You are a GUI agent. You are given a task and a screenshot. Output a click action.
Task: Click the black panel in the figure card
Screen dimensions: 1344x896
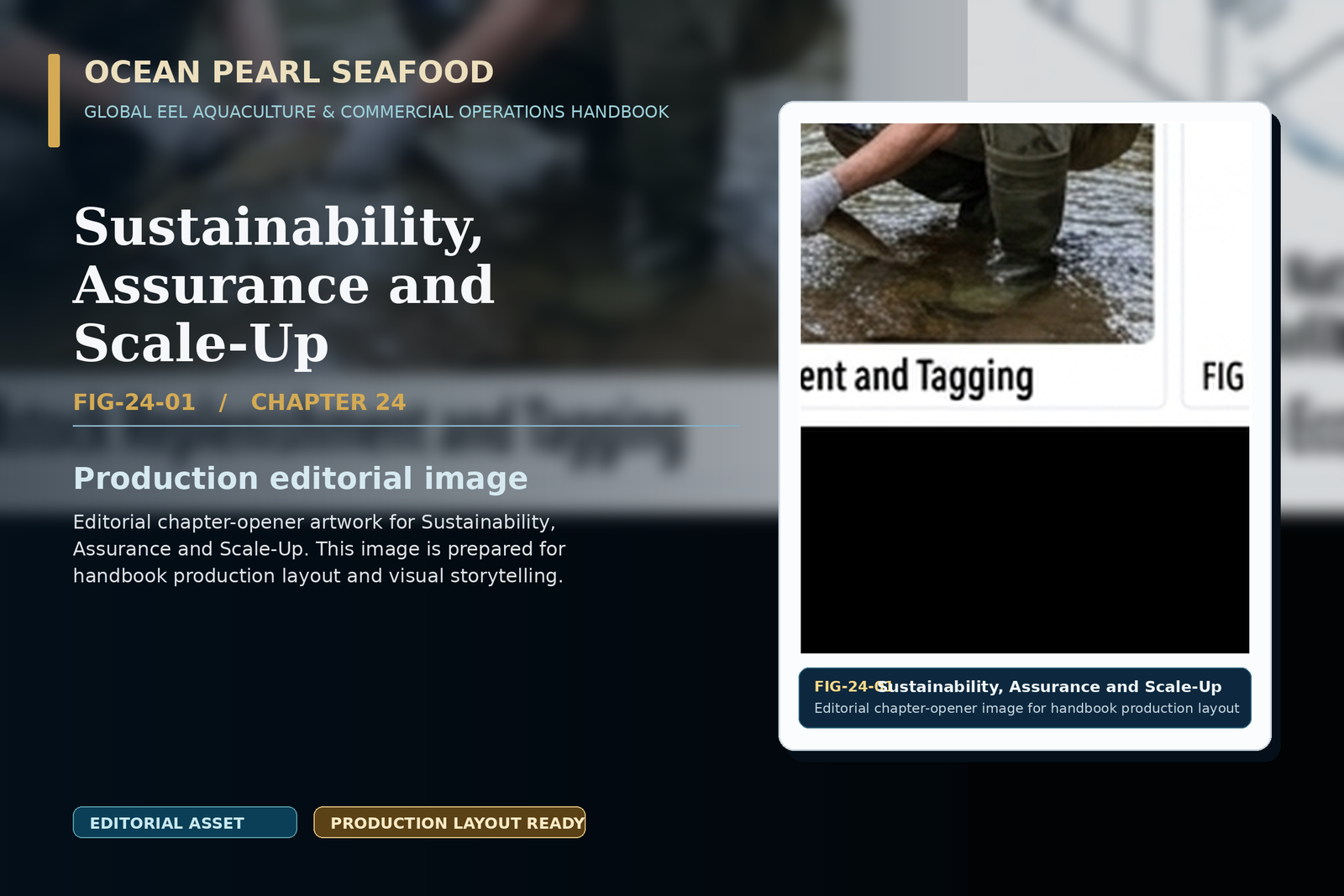(1025, 540)
